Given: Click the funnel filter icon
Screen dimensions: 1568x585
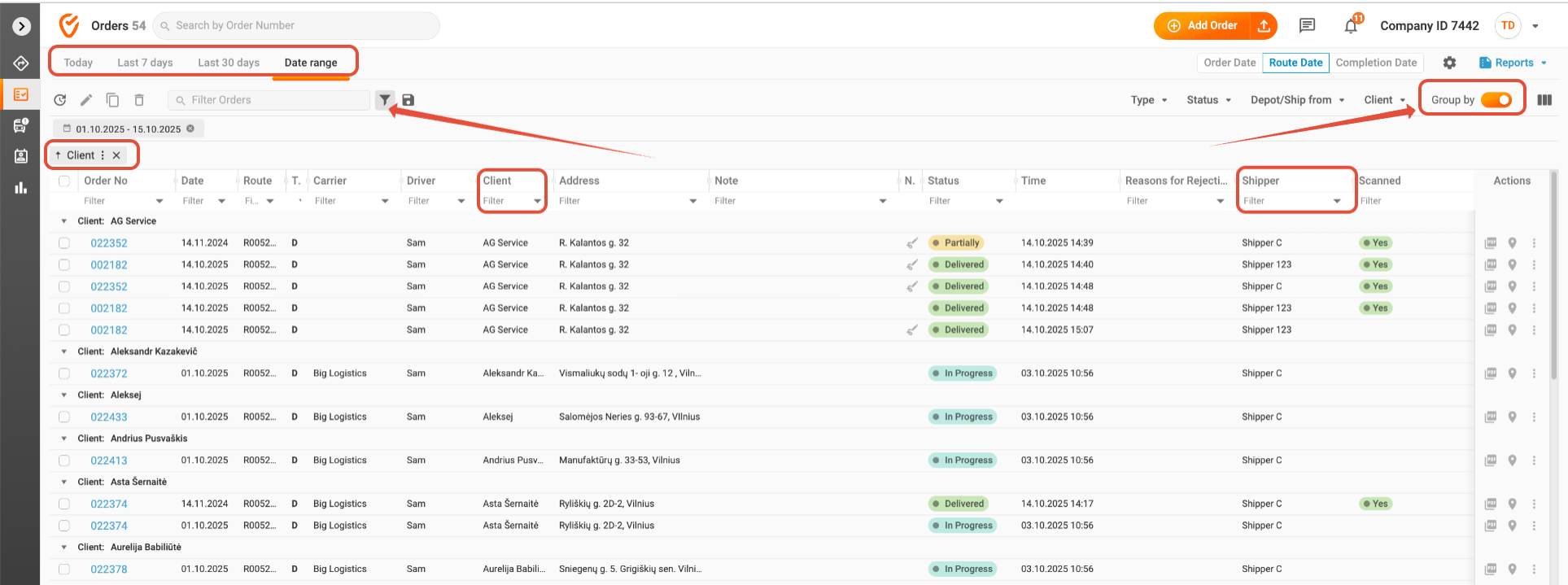Looking at the screenshot, I should (x=384, y=100).
